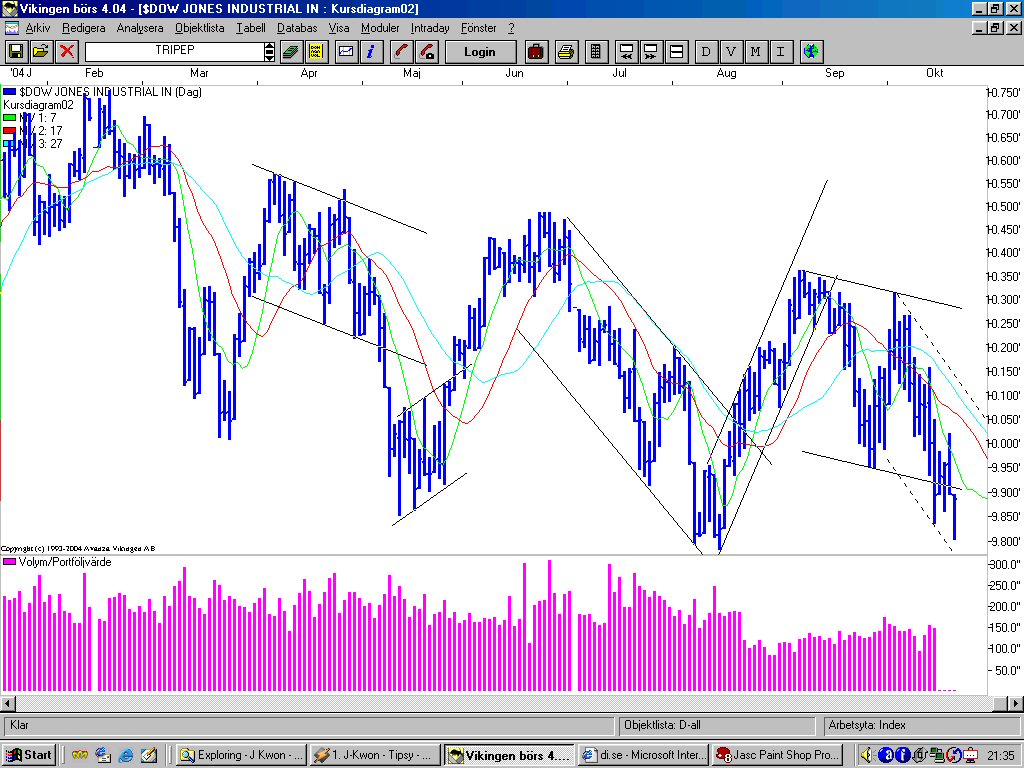Click the Login button
Image resolution: width=1024 pixels, height=768 pixels.
click(480, 52)
